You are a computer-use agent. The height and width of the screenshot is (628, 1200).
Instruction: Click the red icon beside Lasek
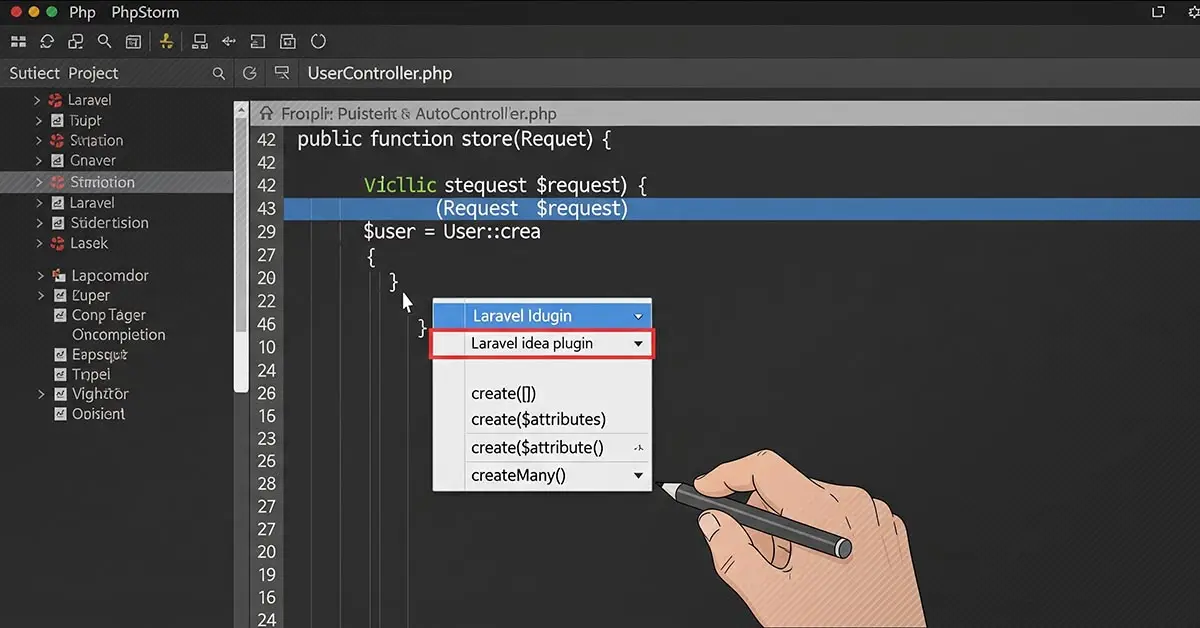tap(56, 243)
